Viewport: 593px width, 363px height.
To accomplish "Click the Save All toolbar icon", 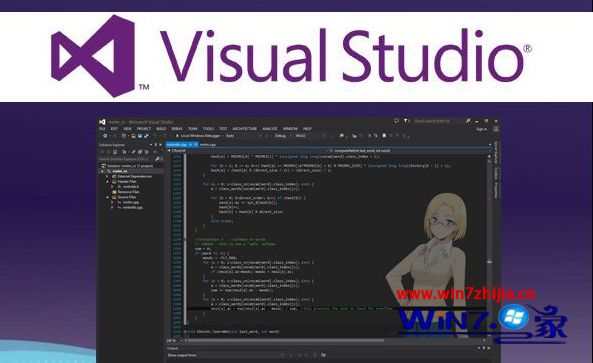I will tap(146, 136).
